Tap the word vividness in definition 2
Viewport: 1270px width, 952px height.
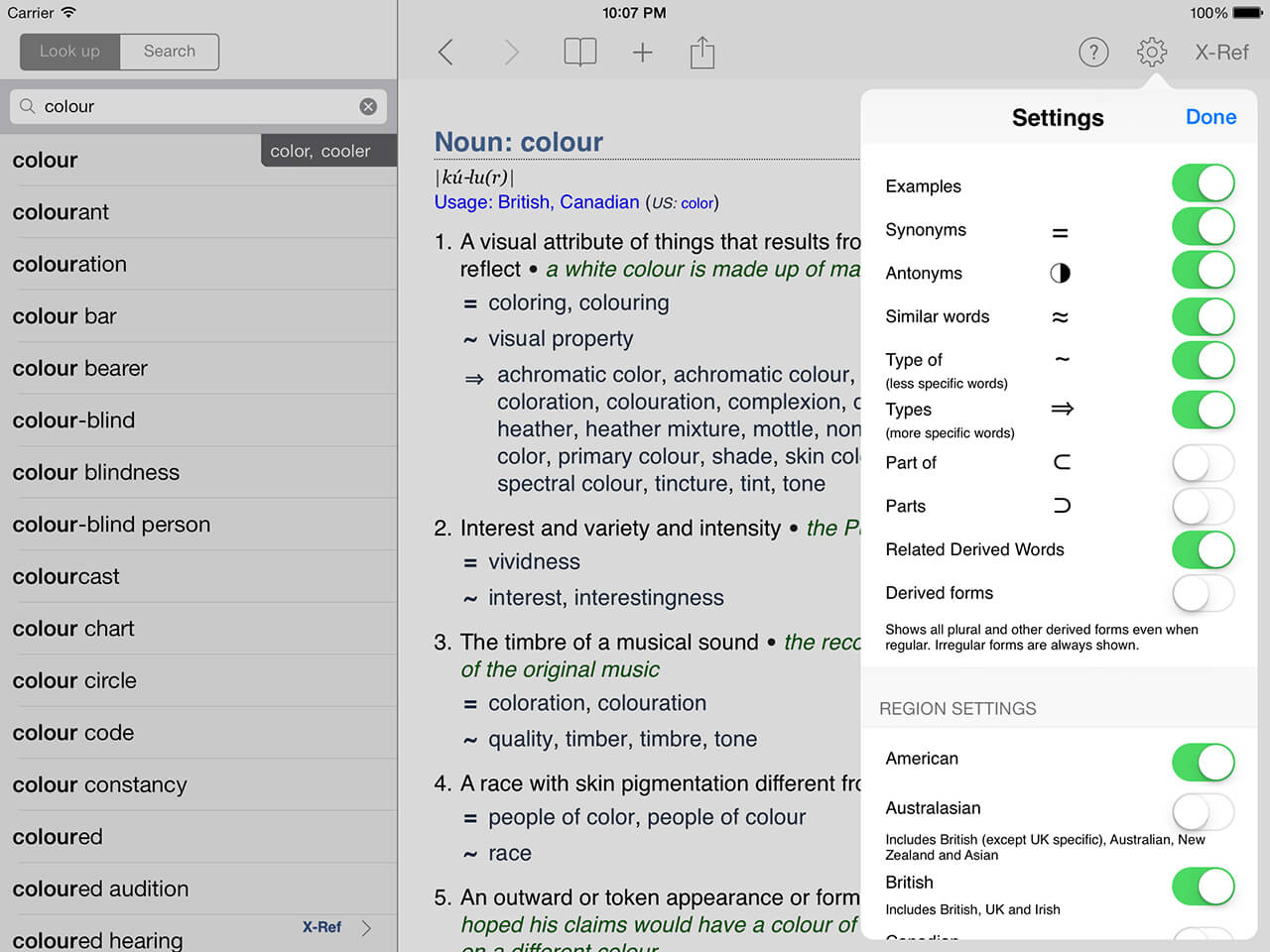coord(534,561)
